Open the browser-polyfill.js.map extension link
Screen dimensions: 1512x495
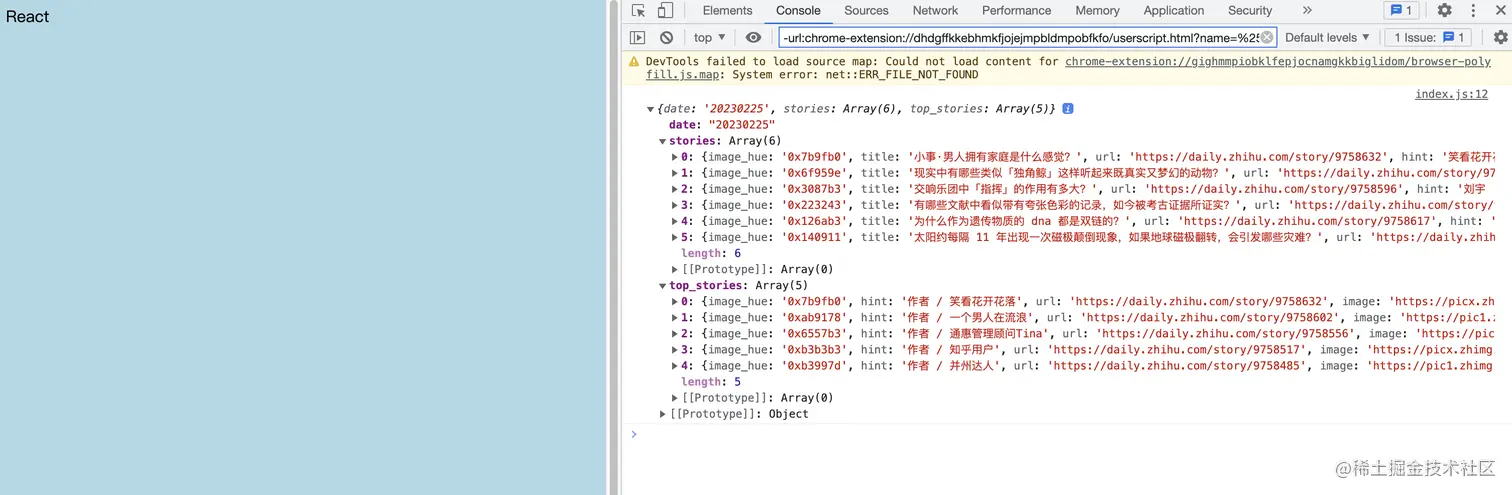pyautogui.click(x=1278, y=61)
